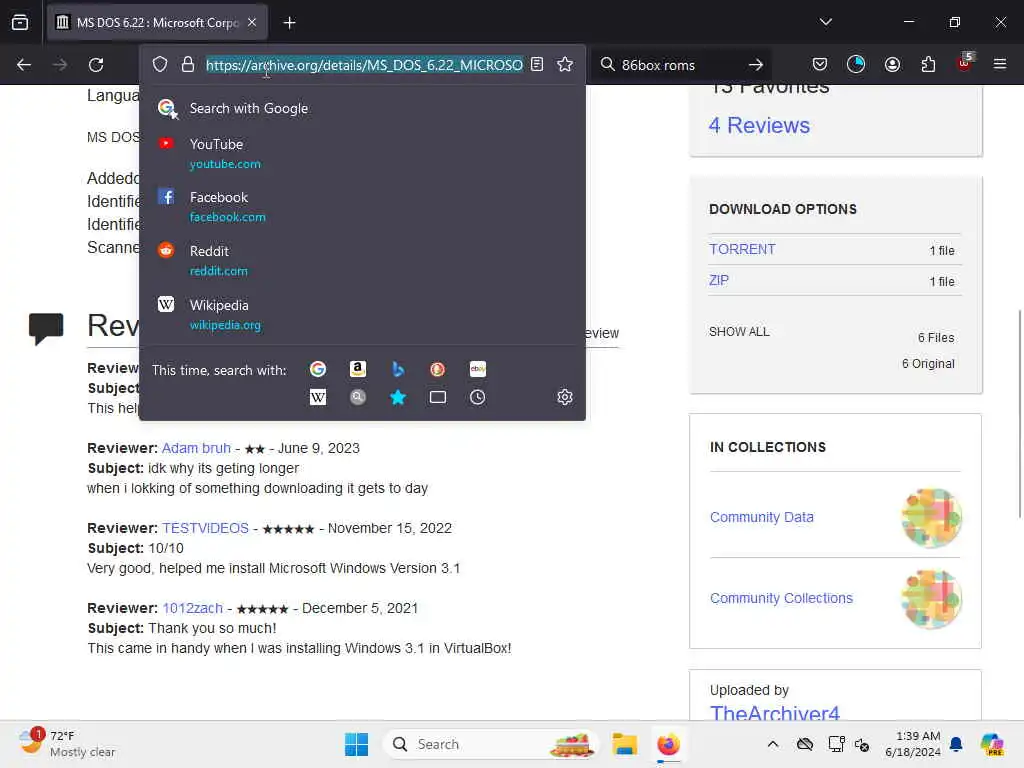Download the ZIP option
The height and width of the screenshot is (768, 1024).
coord(718,280)
